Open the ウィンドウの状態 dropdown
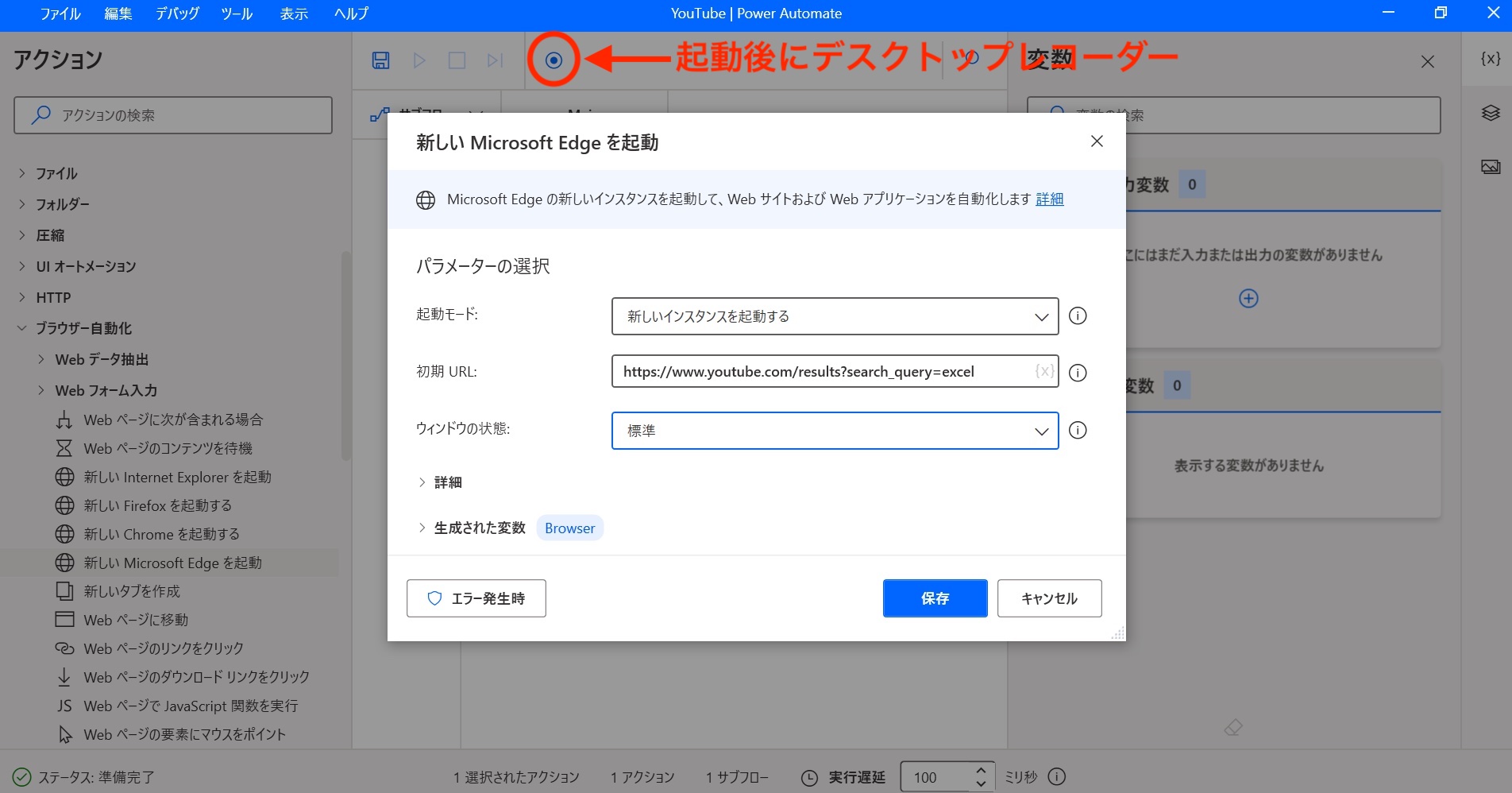 click(835, 430)
